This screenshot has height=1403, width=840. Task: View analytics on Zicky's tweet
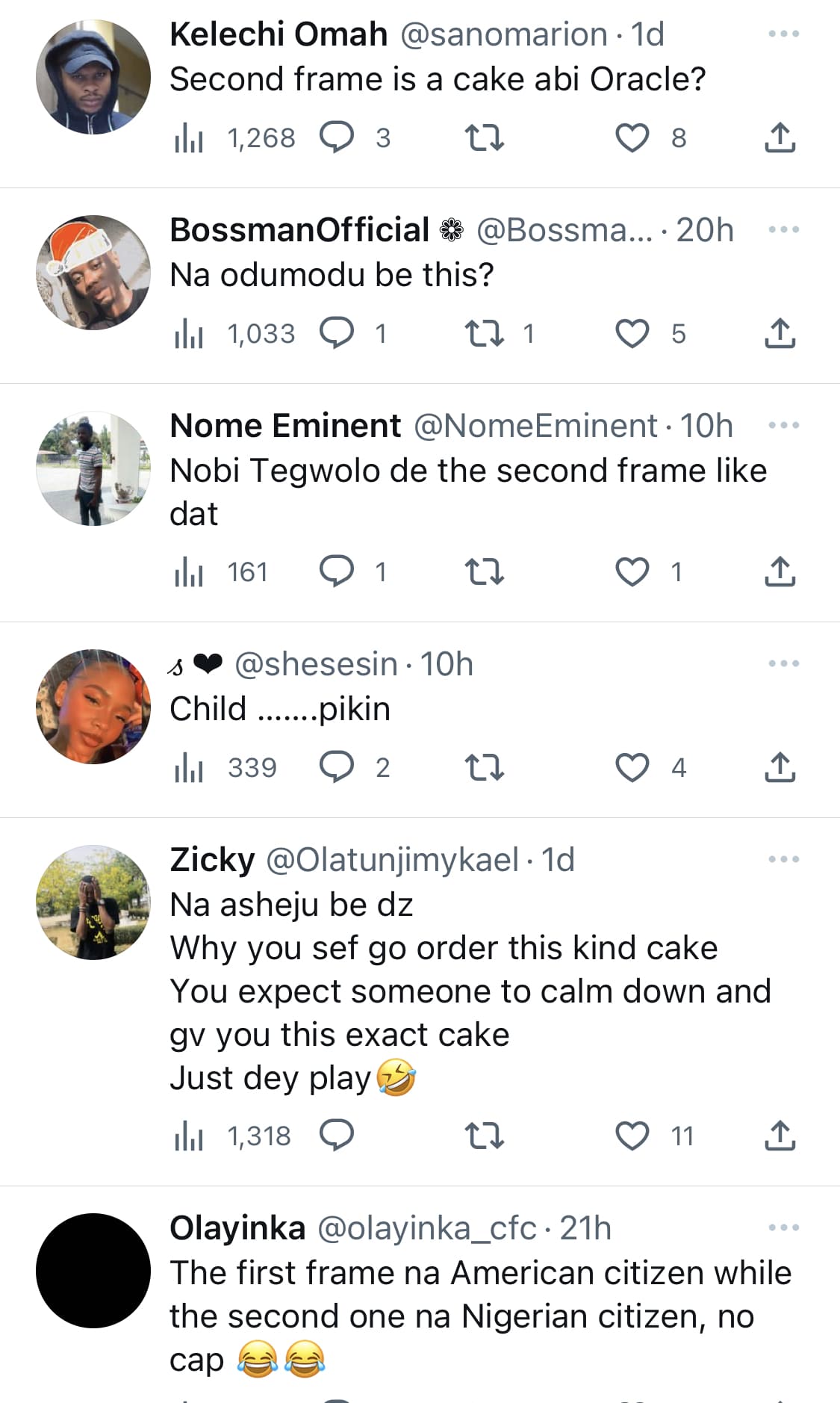pos(189,1136)
